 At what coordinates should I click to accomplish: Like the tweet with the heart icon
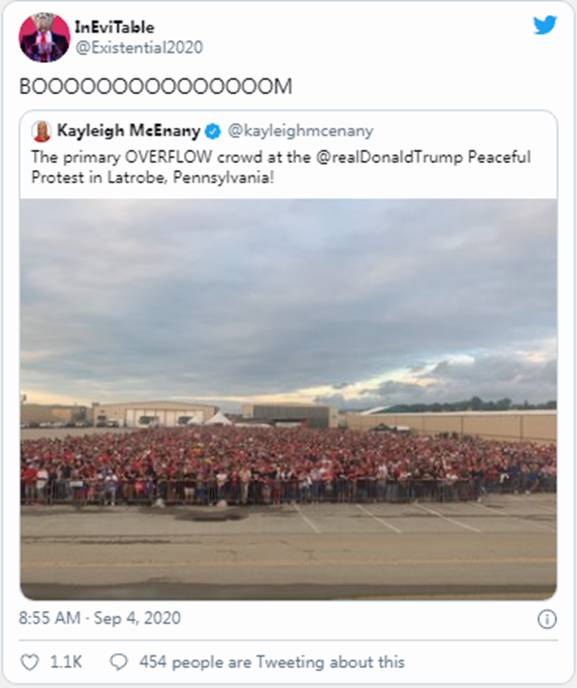30,662
